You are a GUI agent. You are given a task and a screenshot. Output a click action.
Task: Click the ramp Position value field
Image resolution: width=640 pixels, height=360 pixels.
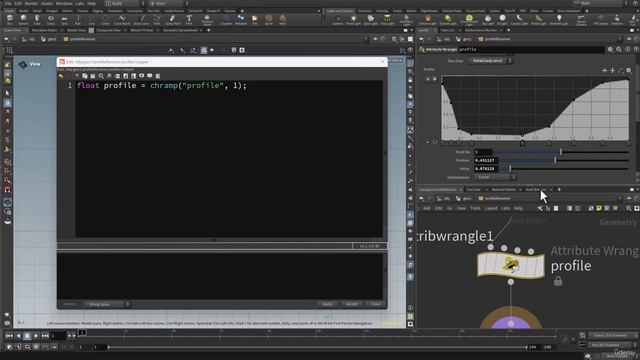click(485, 160)
